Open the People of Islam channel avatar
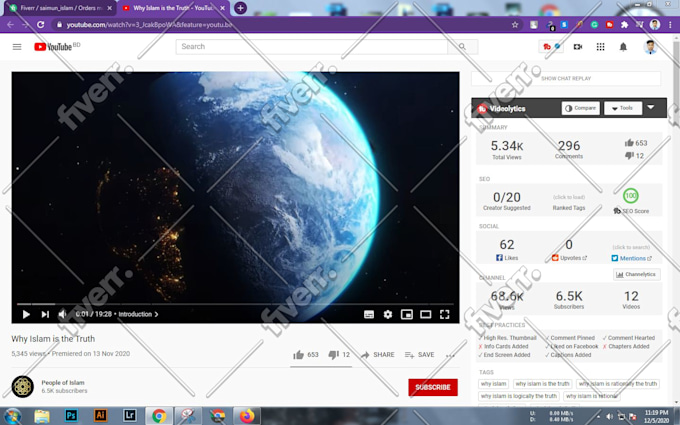Image resolution: width=680 pixels, height=425 pixels. [x=23, y=386]
